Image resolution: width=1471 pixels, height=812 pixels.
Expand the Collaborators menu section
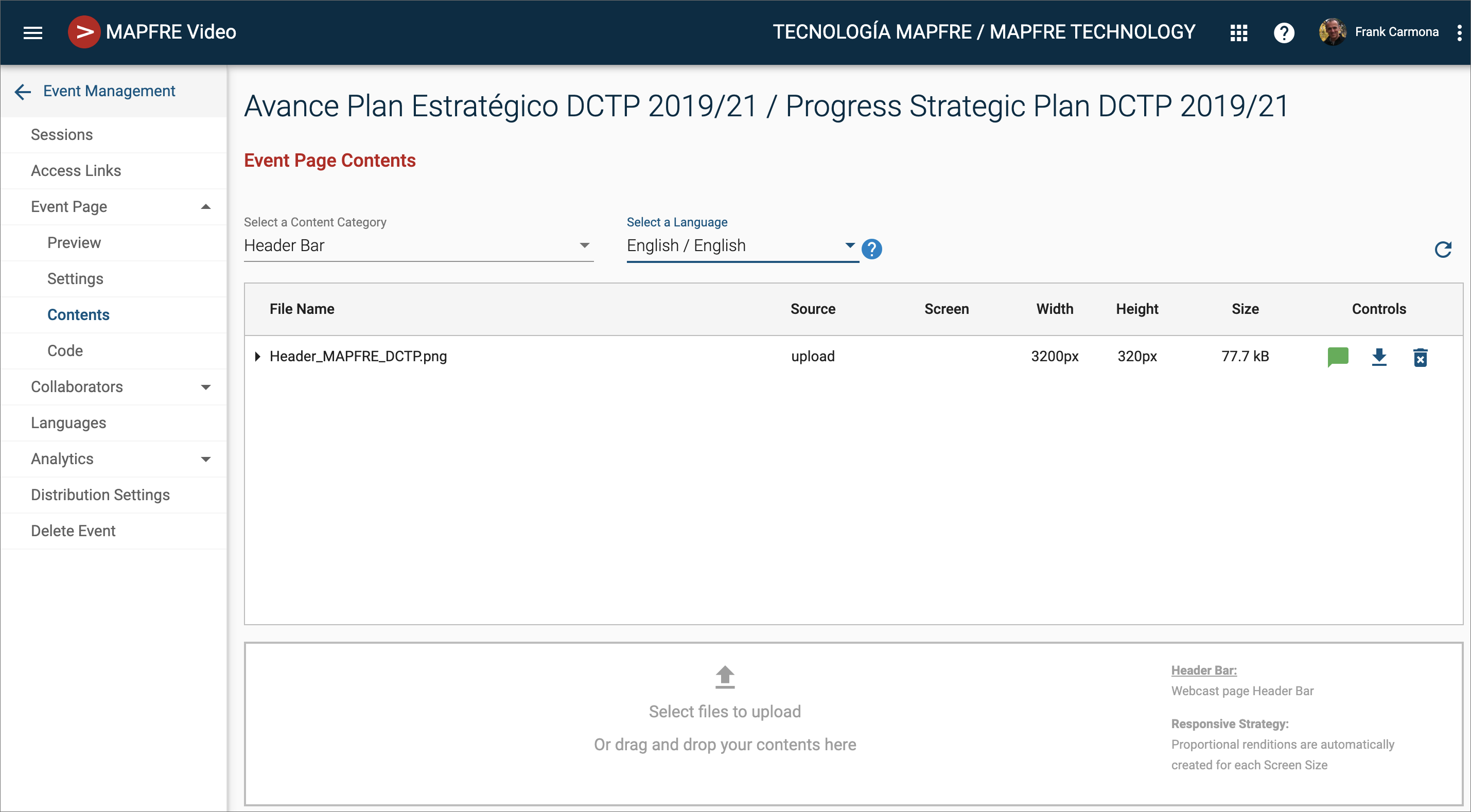pyautogui.click(x=205, y=387)
